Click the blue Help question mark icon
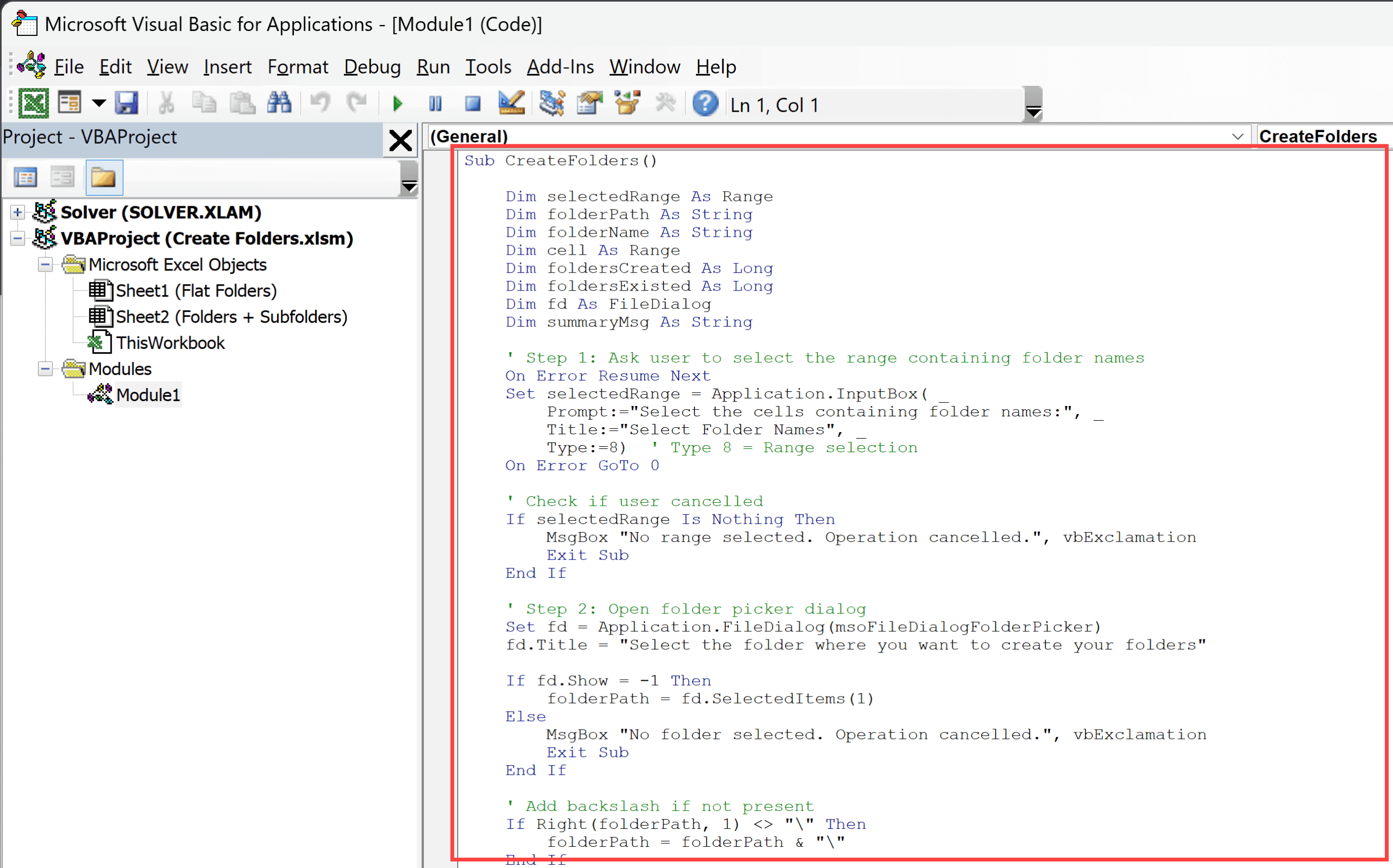The width and height of the screenshot is (1393, 868). (705, 104)
